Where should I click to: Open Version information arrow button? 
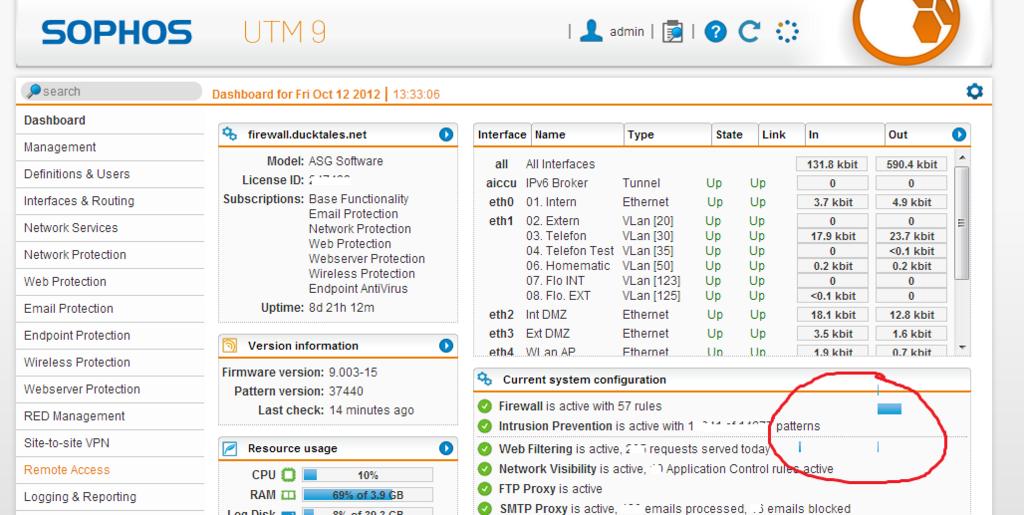[446, 345]
